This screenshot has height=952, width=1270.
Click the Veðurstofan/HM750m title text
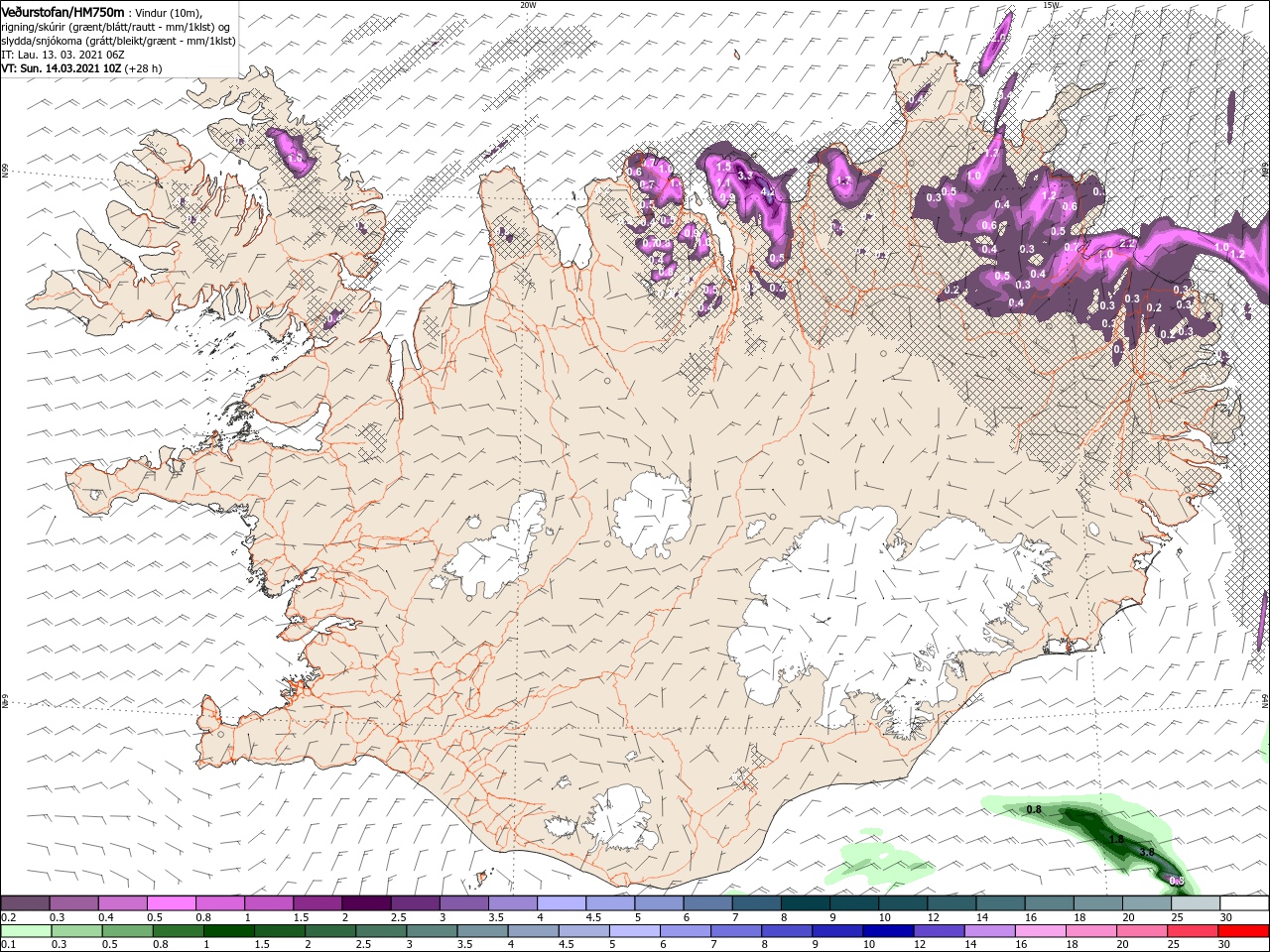[x=63, y=12]
